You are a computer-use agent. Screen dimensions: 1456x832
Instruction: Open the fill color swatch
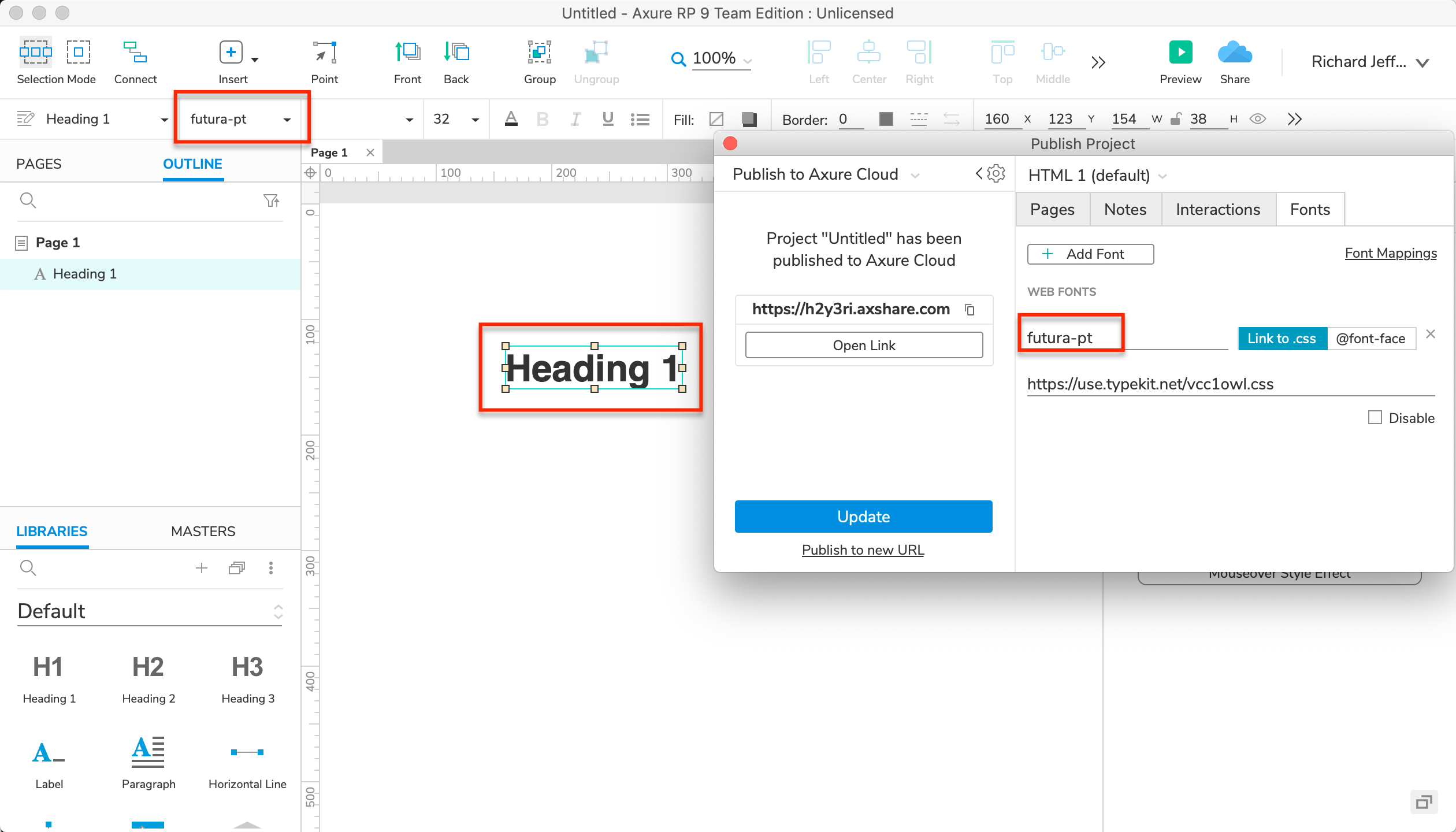point(749,119)
